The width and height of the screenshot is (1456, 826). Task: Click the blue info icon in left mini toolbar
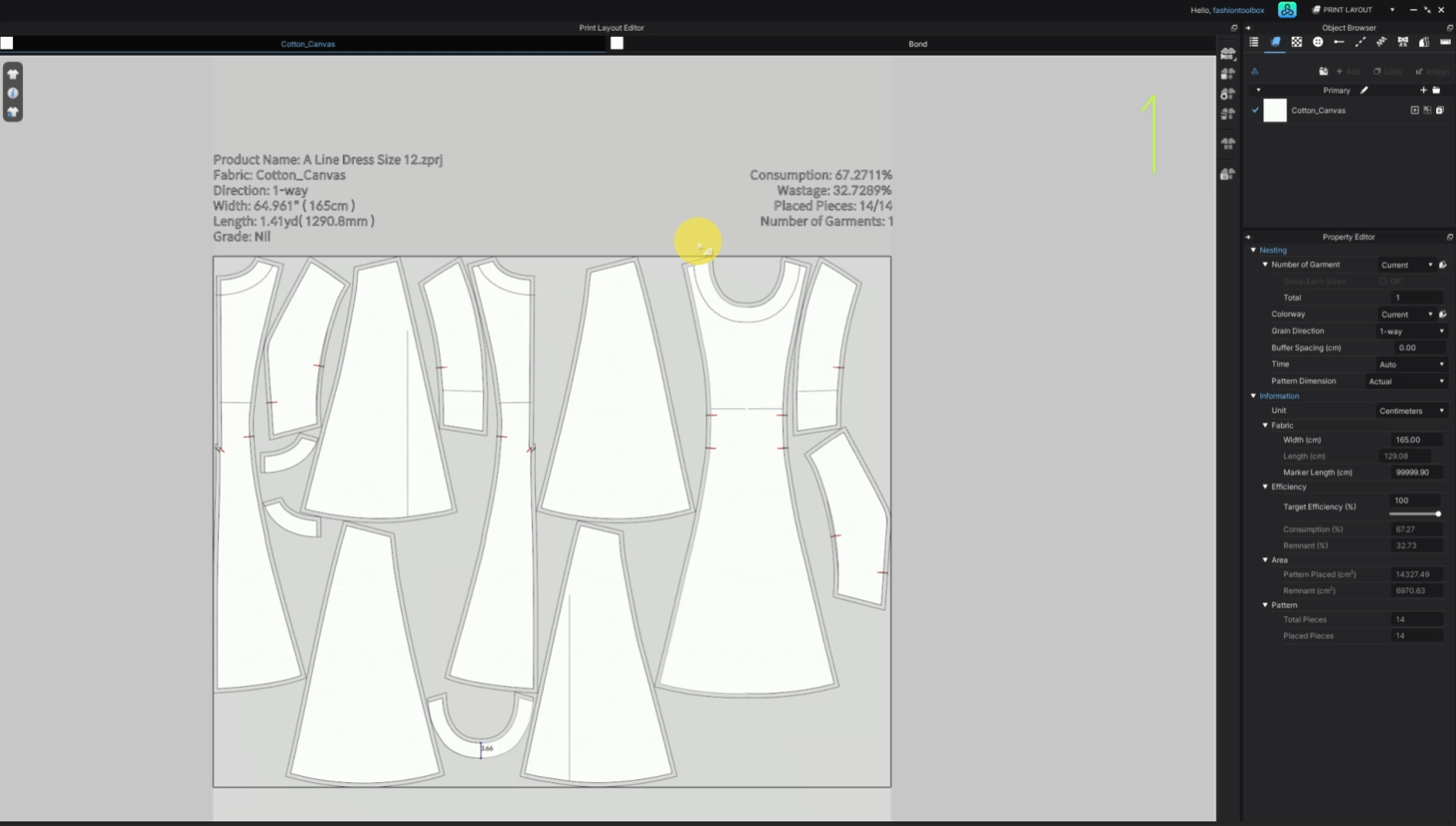(x=13, y=93)
